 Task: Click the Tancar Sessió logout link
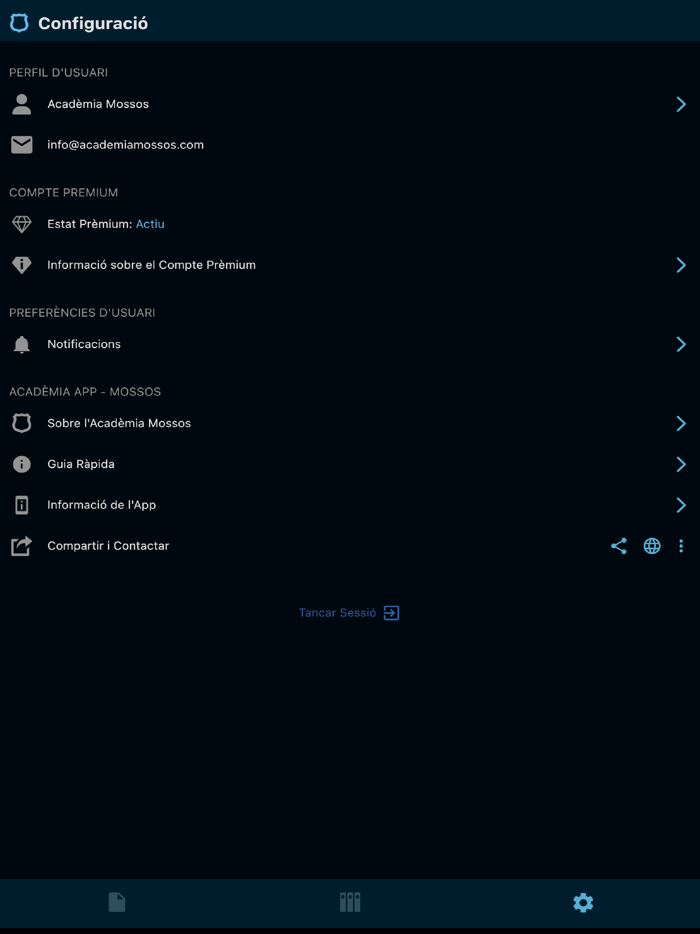point(349,612)
